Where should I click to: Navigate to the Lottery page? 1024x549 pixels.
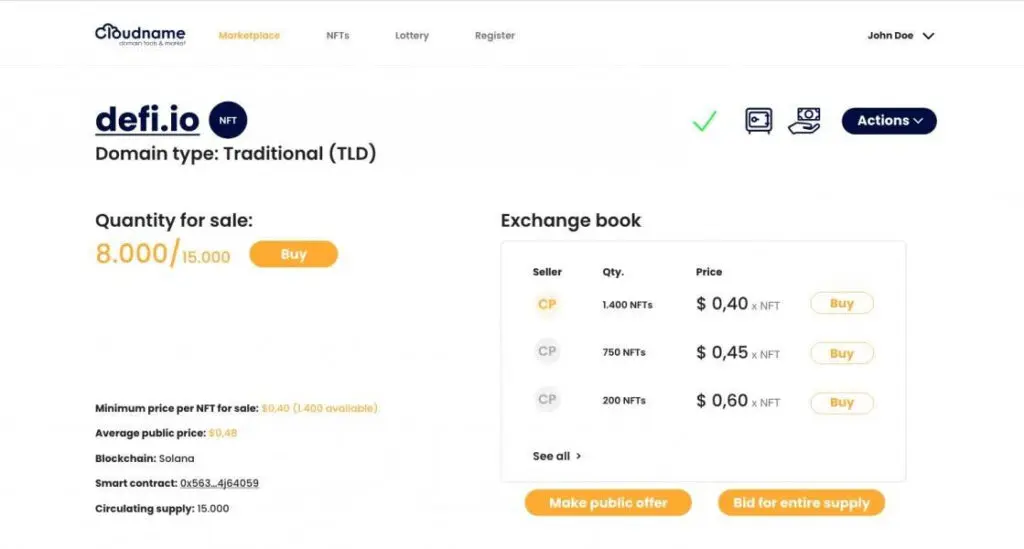click(412, 36)
